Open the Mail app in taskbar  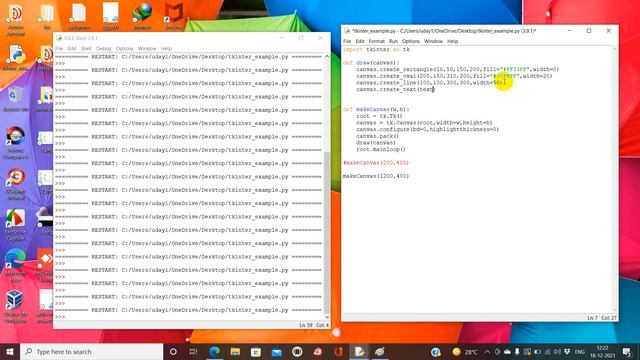click(x=276, y=351)
